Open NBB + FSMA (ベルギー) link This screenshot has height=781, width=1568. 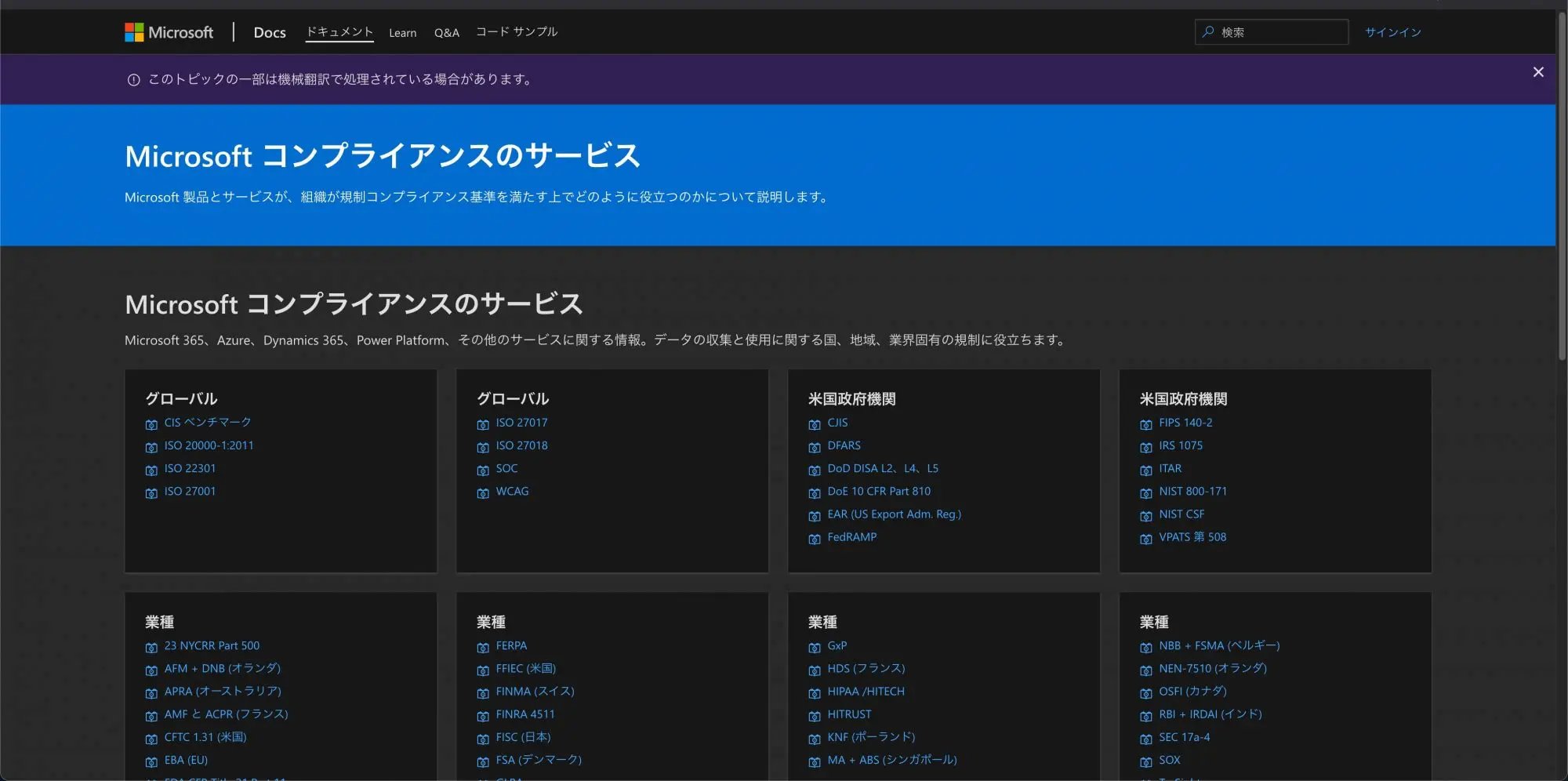click(1220, 645)
